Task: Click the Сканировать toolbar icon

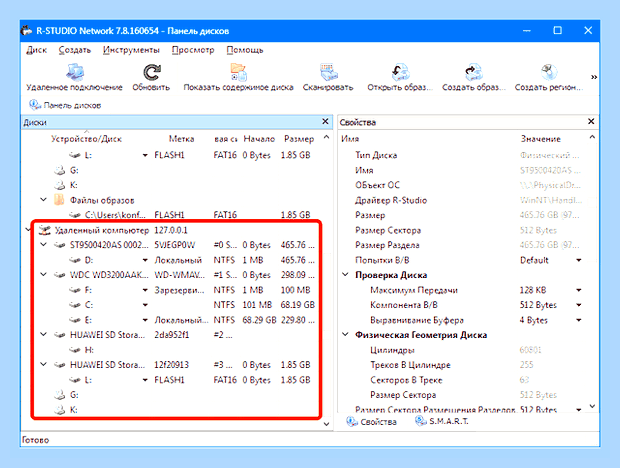Action: (x=328, y=72)
